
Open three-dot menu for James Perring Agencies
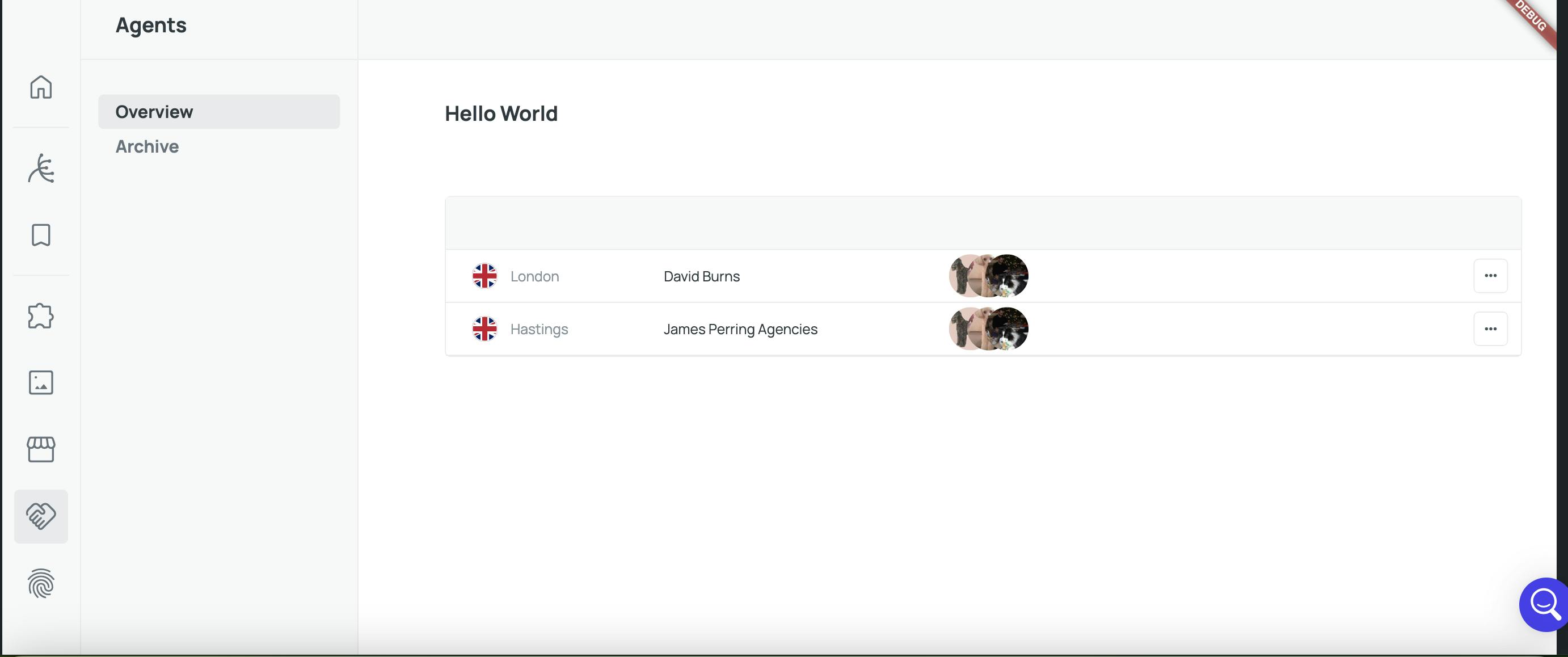[1490, 329]
